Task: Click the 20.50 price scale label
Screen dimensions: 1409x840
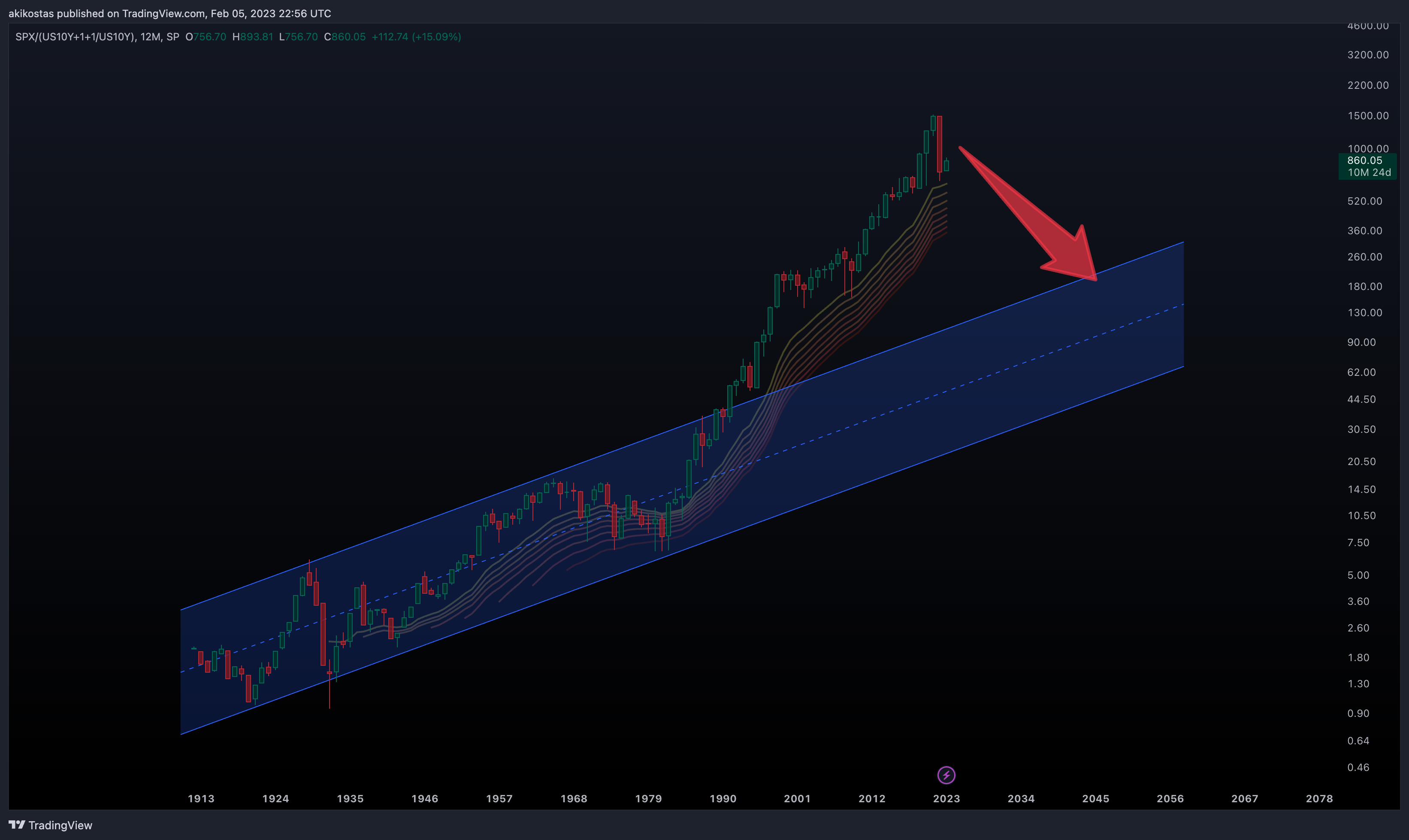Action: tap(1361, 462)
